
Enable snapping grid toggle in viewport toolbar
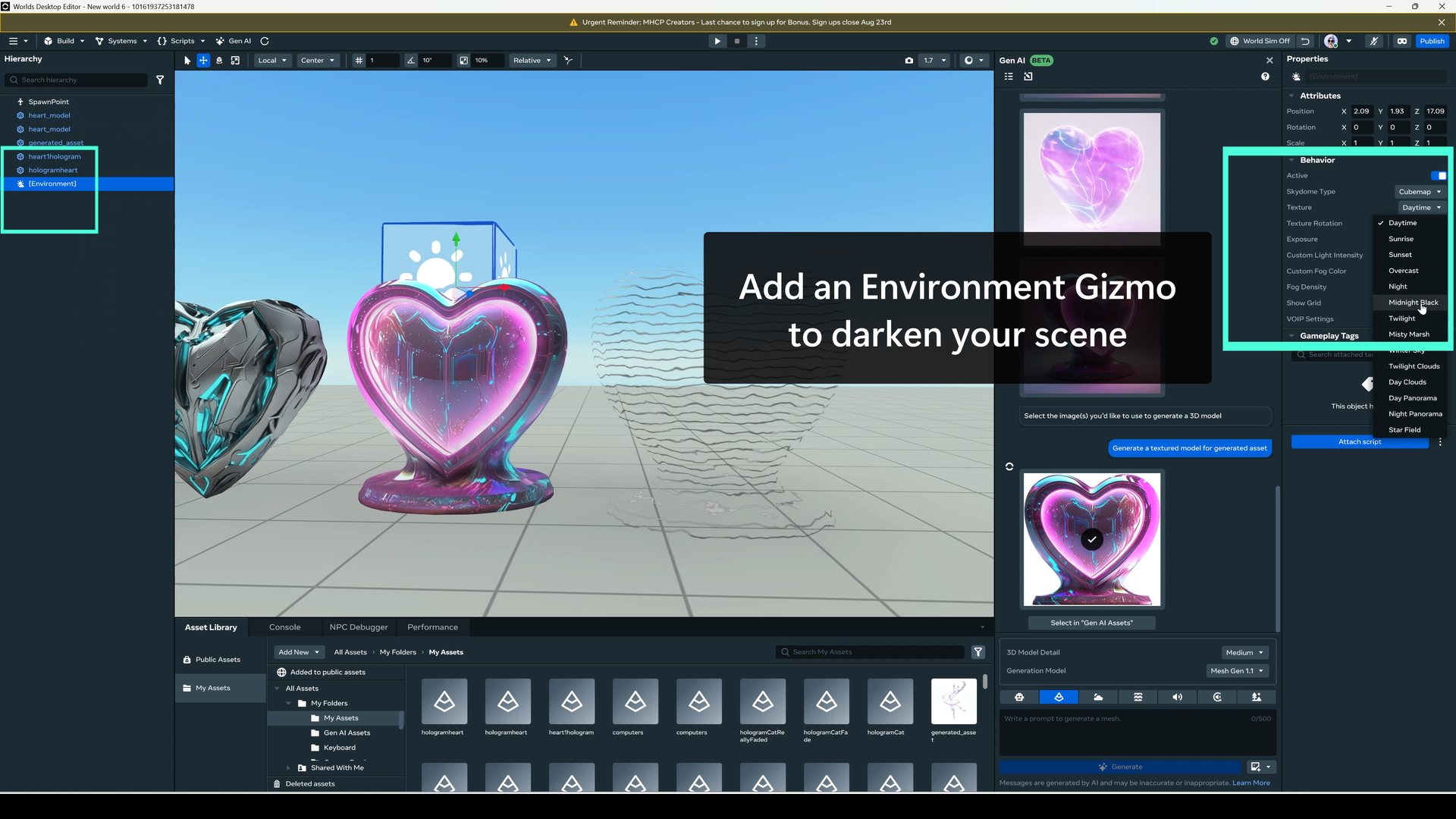pos(359,61)
